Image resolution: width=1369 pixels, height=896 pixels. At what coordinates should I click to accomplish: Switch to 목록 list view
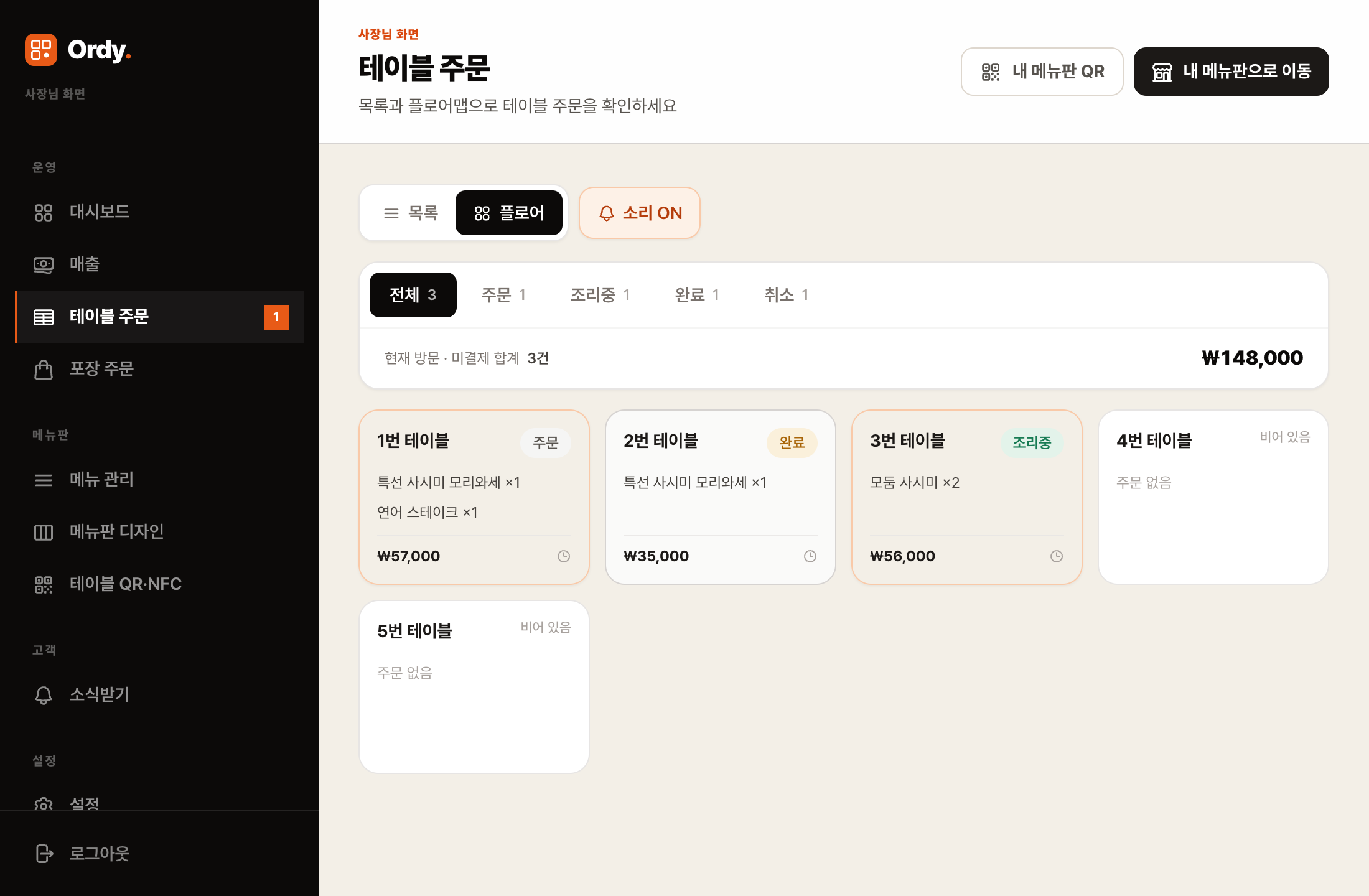[x=410, y=213]
